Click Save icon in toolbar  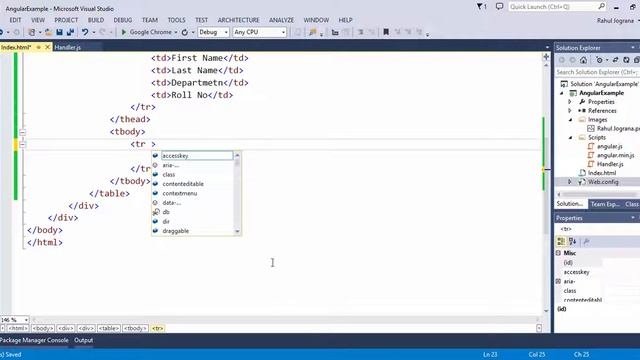[x=60, y=32]
